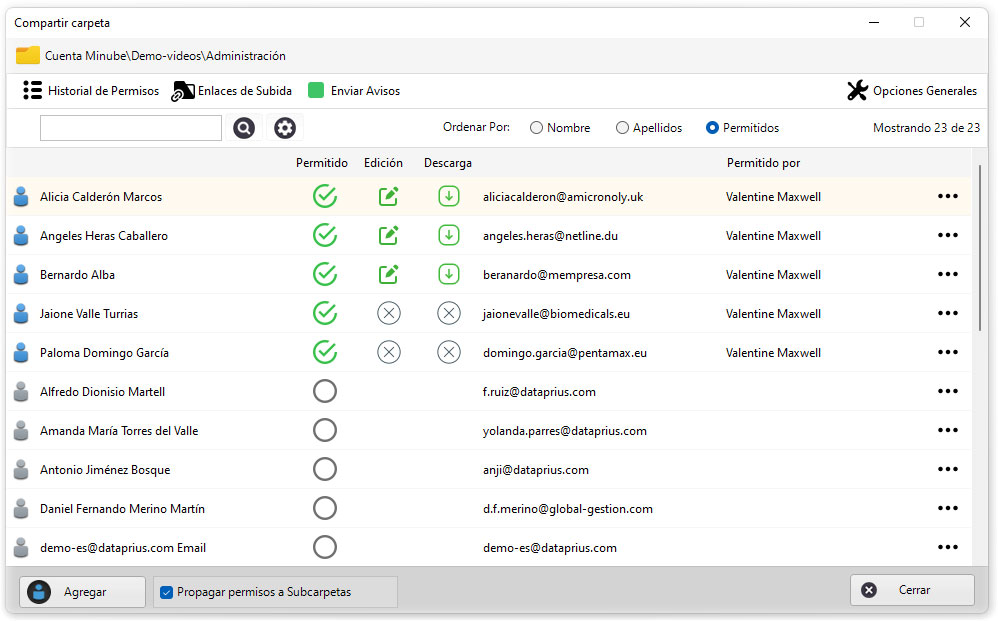Open options menu for Jaione Valle Turrias
This screenshot has width=998, height=621.
pyautogui.click(x=948, y=313)
